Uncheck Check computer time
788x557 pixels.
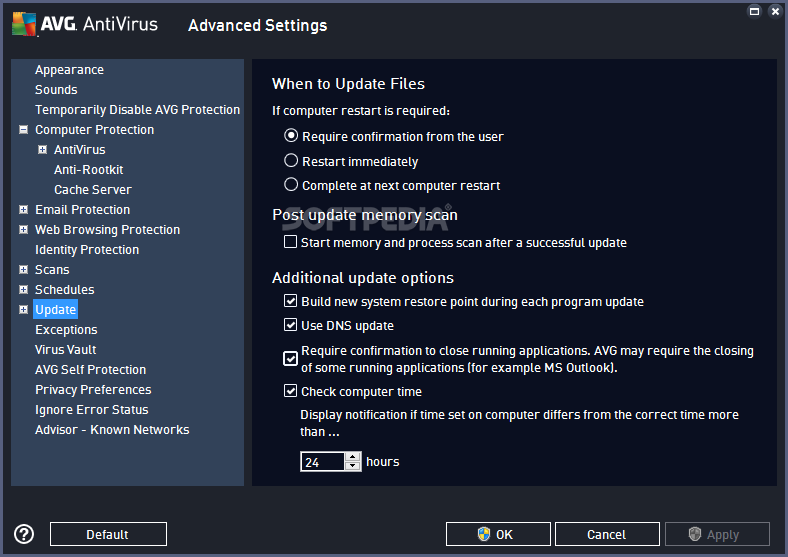(x=290, y=391)
